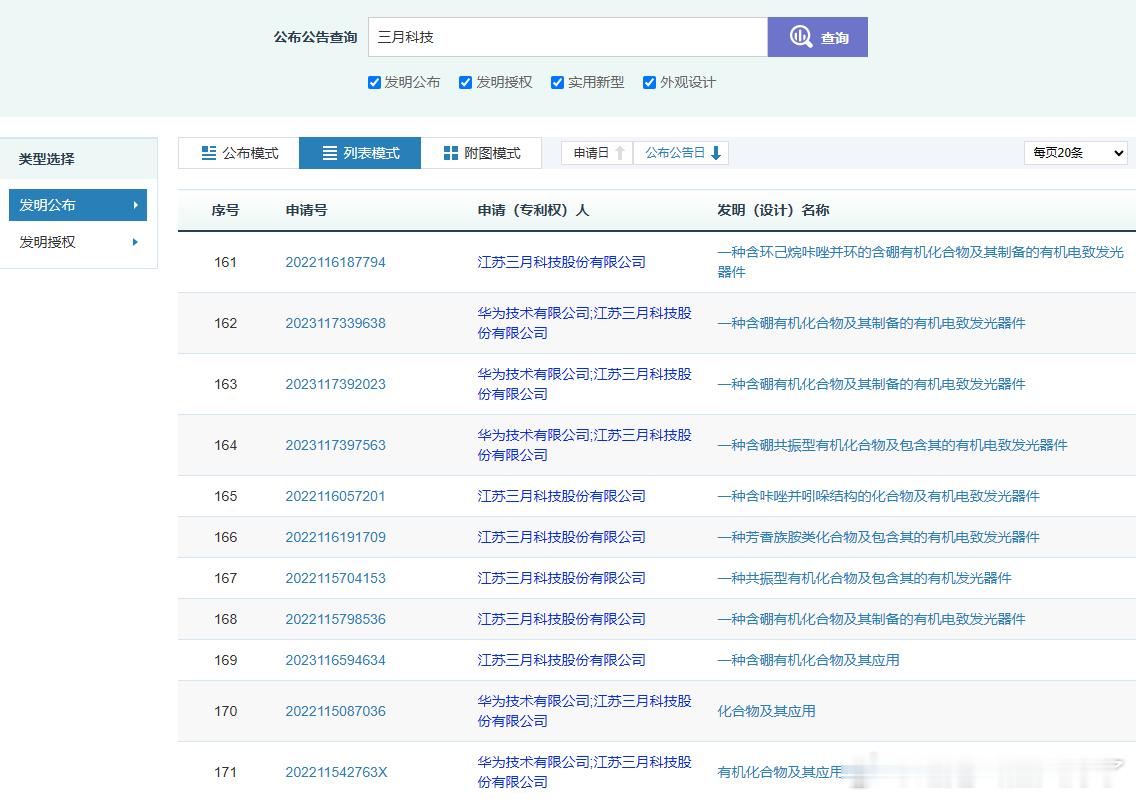The width and height of the screenshot is (1136, 799).
Task: Open title 一种含咔唑并吲哚结构的化合物及有机电致发光器件
Action: coord(878,496)
